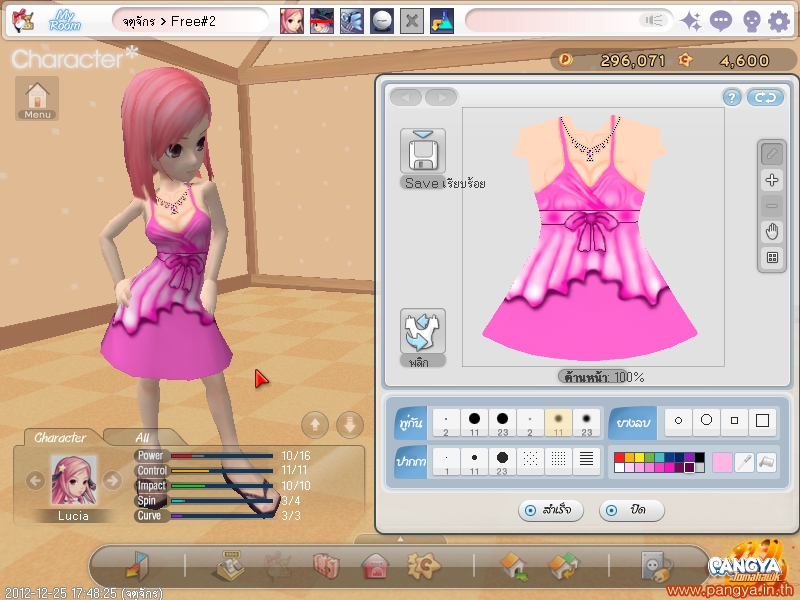The height and width of the screenshot is (600, 800).
Task: Click the undo back arrow in editor
Action: [x=406, y=97]
